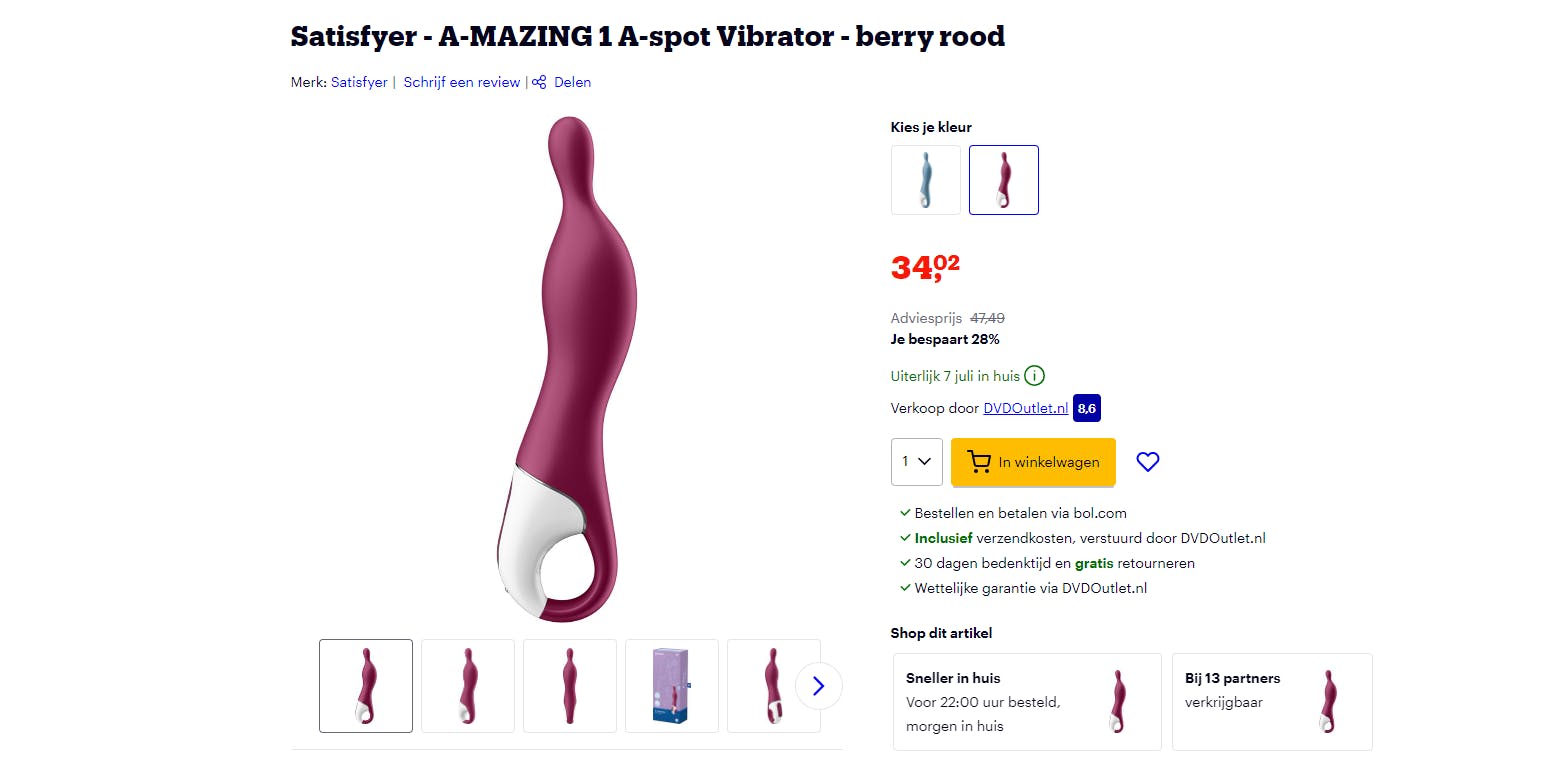View the packaging box thumbnail
The image size is (1556, 761).
(672, 686)
